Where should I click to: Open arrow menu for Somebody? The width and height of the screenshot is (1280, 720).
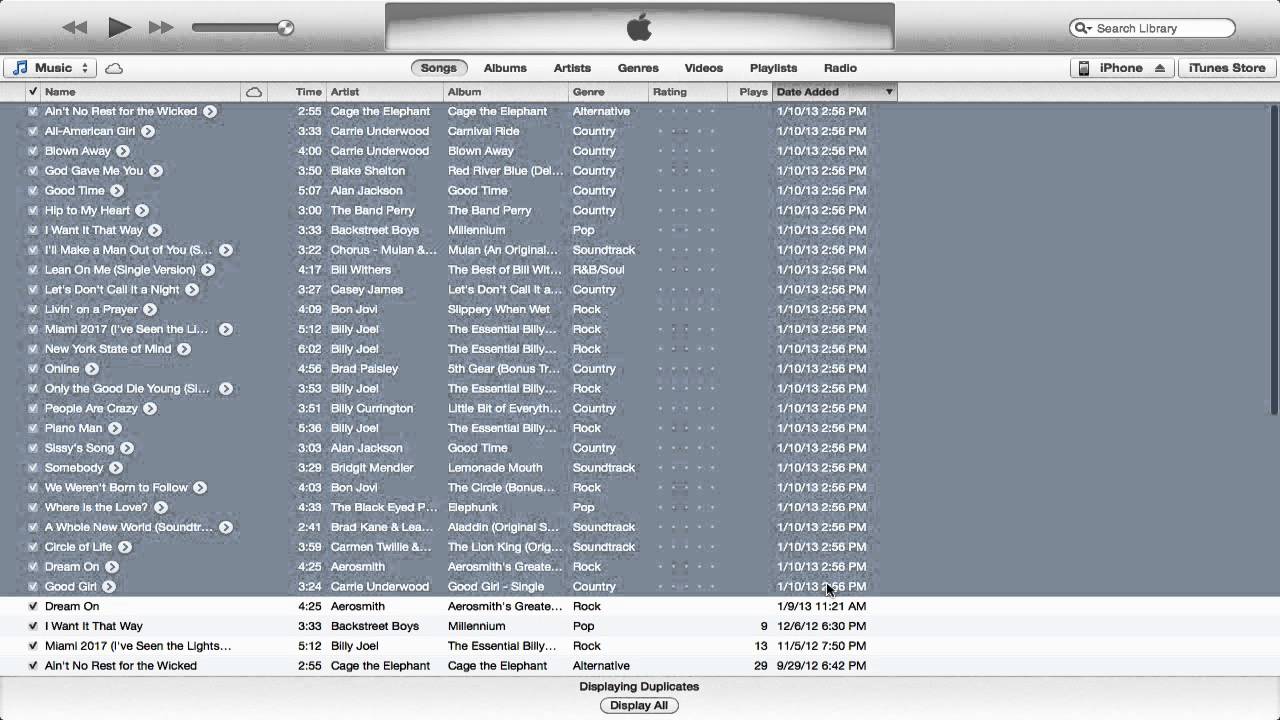(116, 468)
